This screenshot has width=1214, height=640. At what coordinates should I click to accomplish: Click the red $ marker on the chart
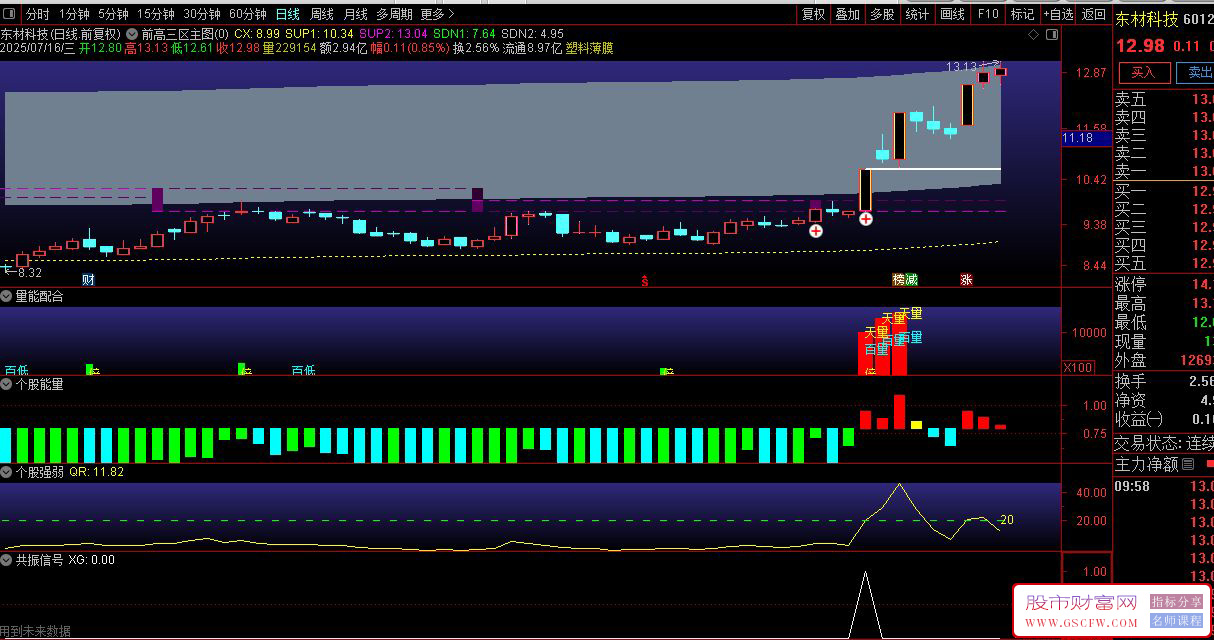point(645,280)
